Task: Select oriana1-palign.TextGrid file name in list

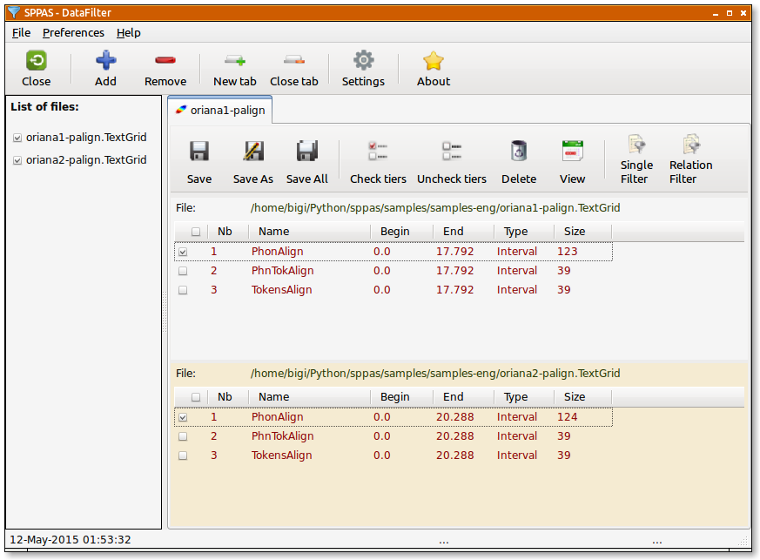Action: click(86, 137)
